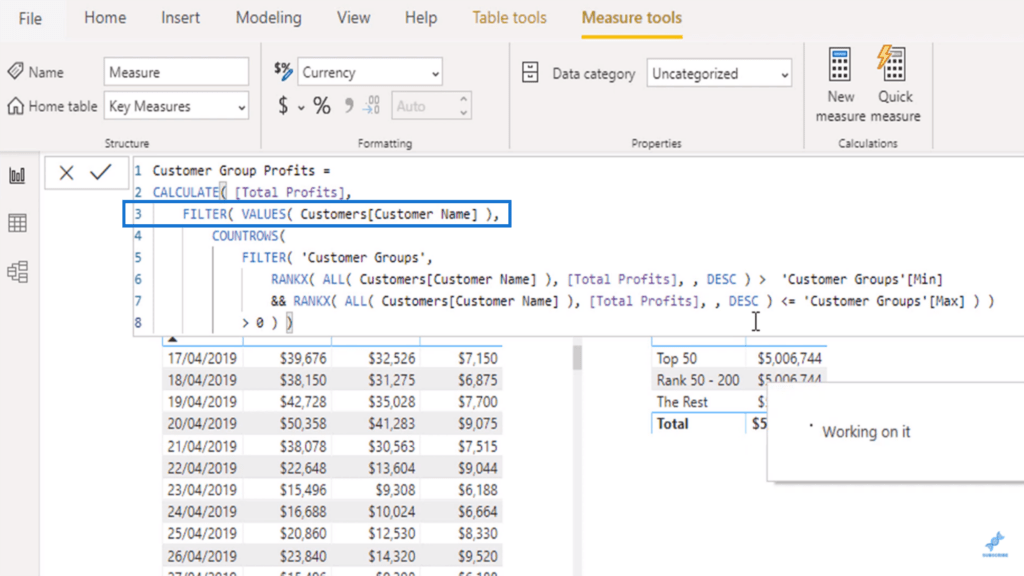The width and height of the screenshot is (1024, 576).
Task: Select the $50,358 cell in 20/04/2019 row
Action: pos(303,424)
